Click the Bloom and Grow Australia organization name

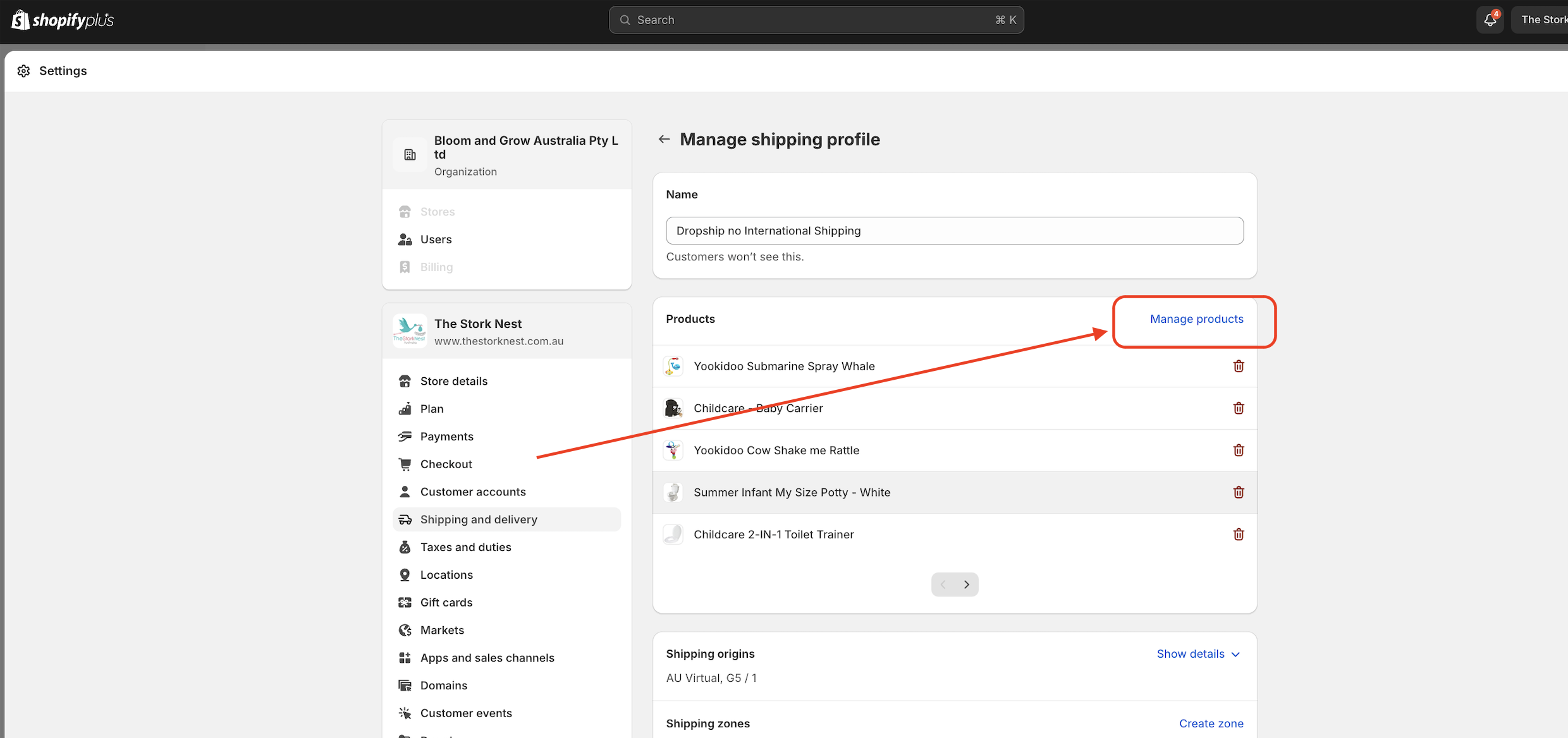526,147
